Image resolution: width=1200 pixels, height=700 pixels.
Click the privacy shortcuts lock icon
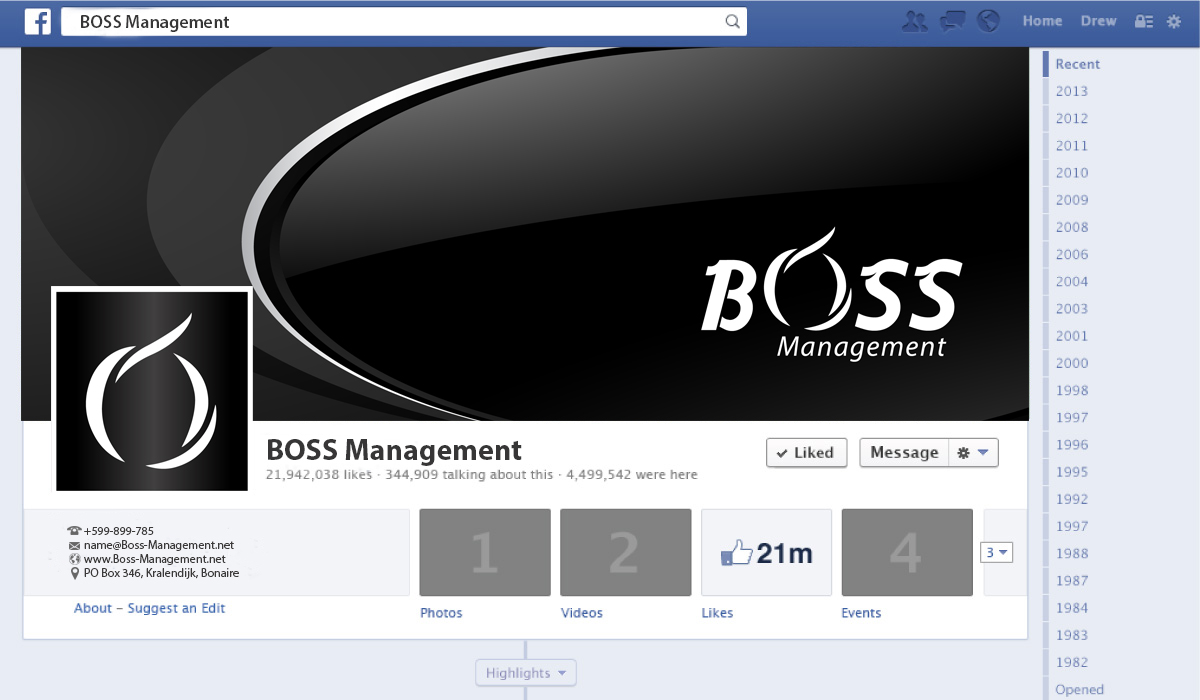(1144, 21)
